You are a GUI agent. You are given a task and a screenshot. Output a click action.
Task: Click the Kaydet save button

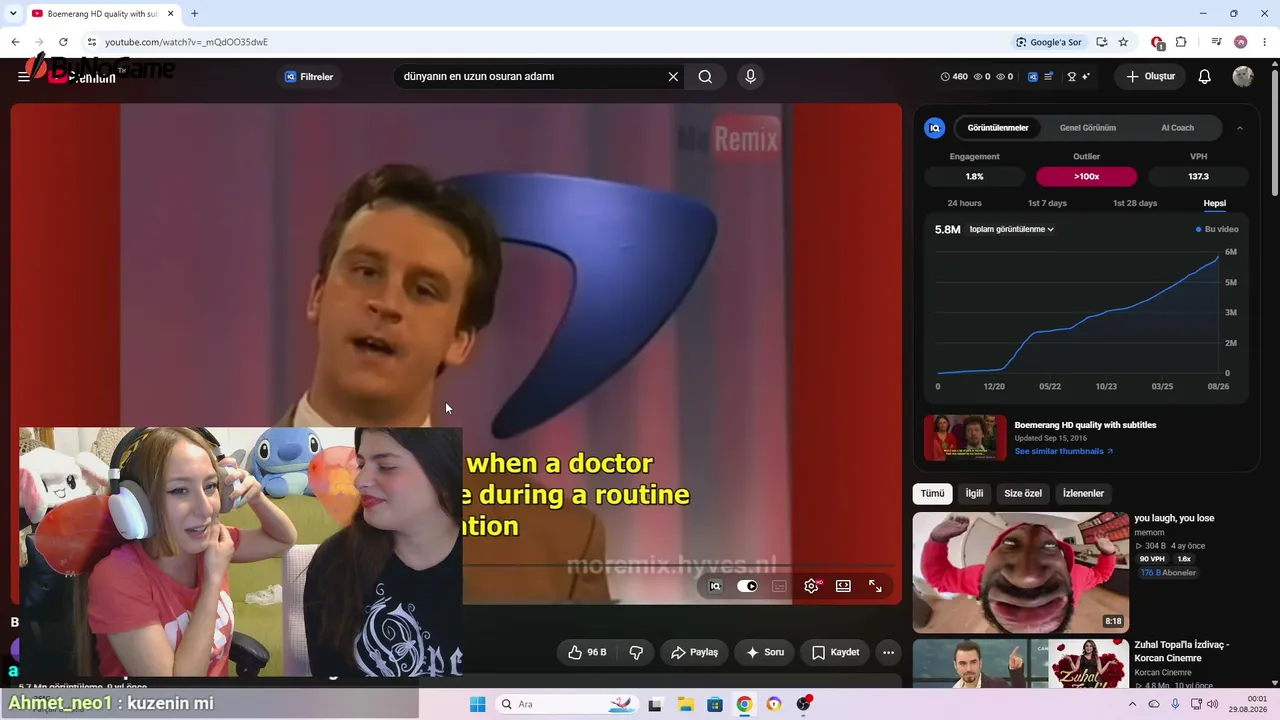pos(835,652)
